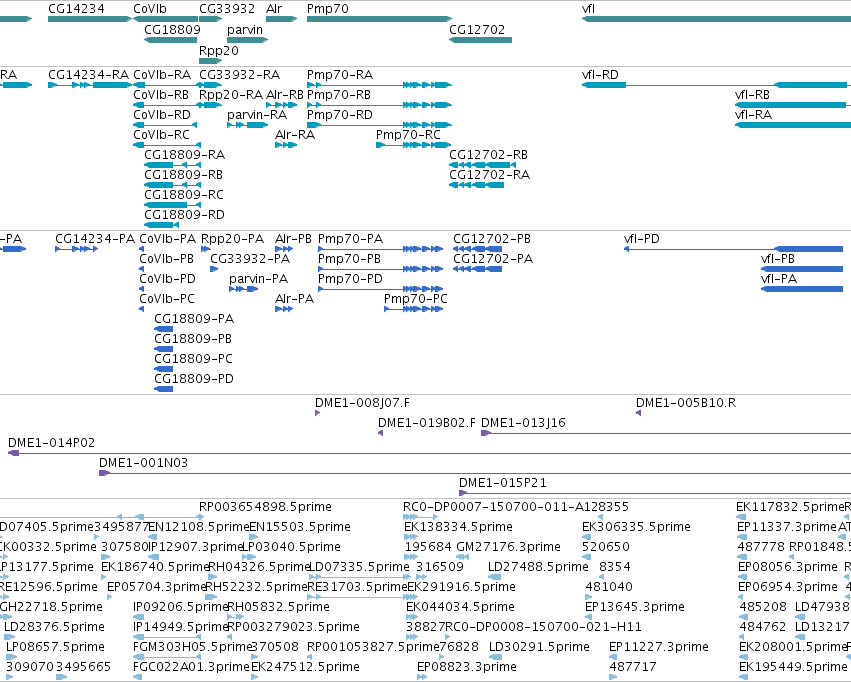Click protein vfl-PB
Viewport: 851px width, 682px height.
(778, 259)
